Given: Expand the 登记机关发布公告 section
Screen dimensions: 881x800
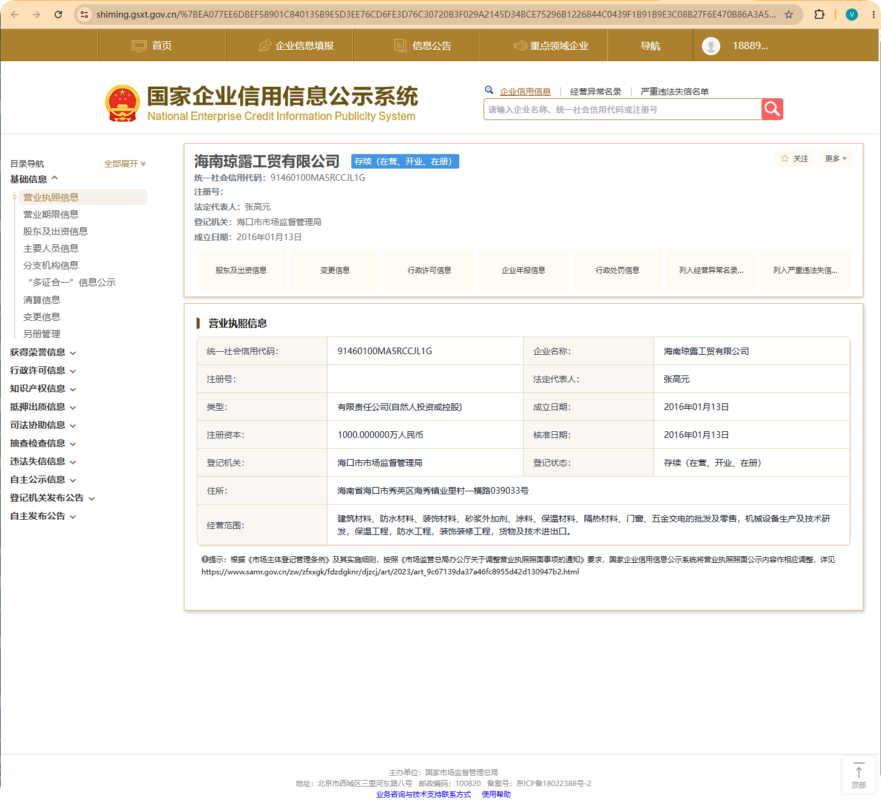Looking at the screenshot, I should pos(52,498).
